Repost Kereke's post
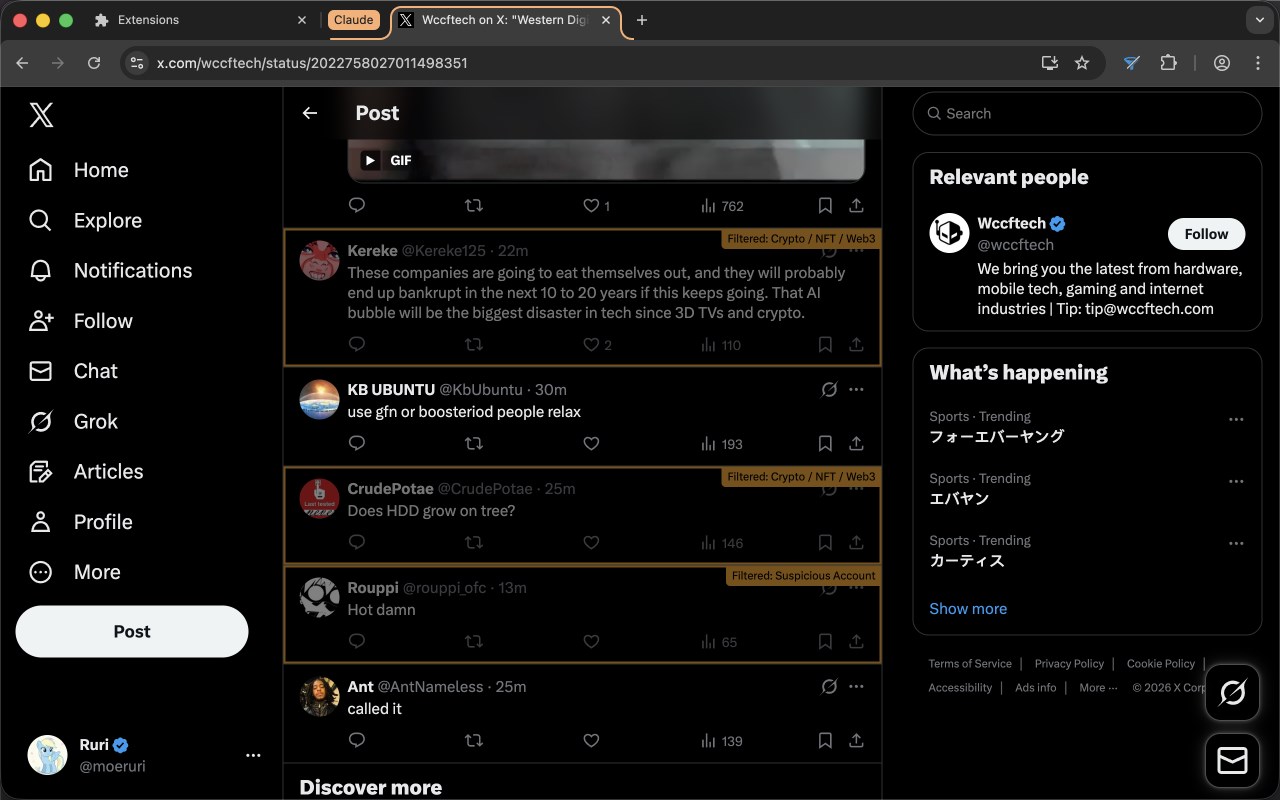The image size is (1280, 800). [474, 344]
